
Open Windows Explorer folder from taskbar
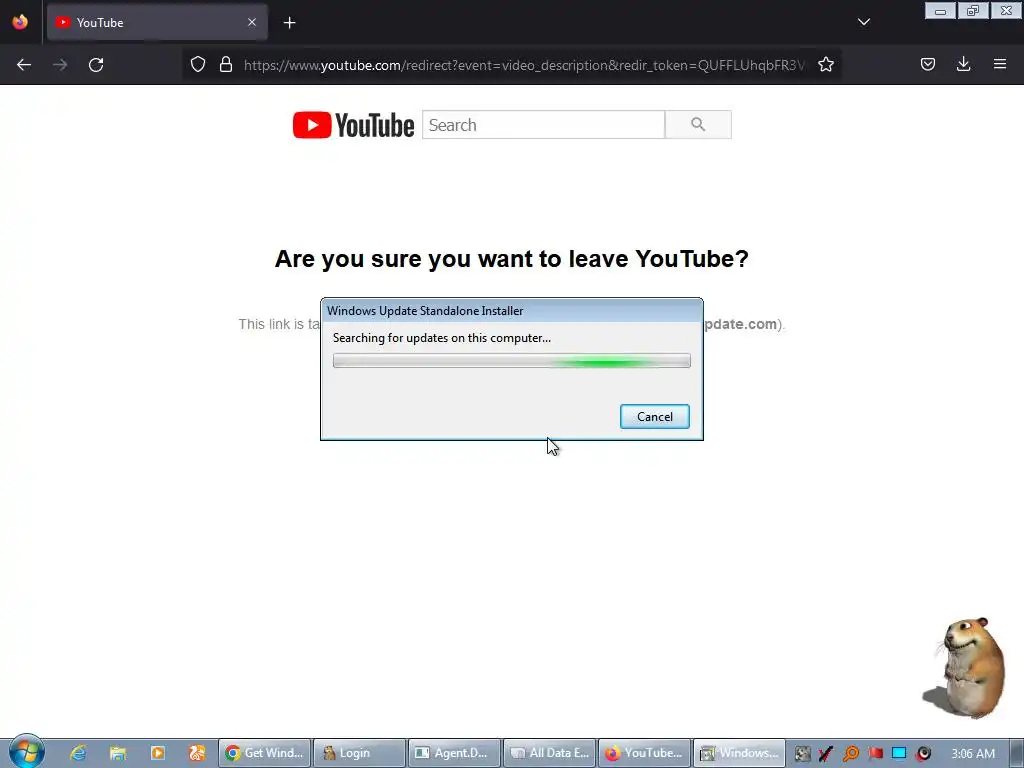(x=118, y=753)
